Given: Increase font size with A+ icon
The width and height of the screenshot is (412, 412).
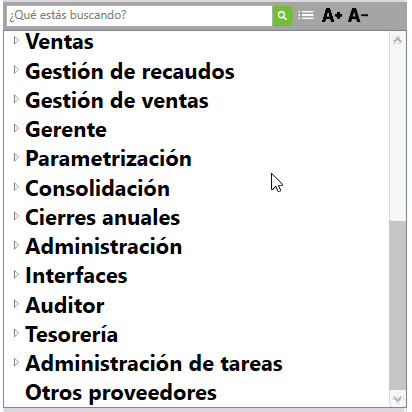Looking at the screenshot, I should pos(332,16).
